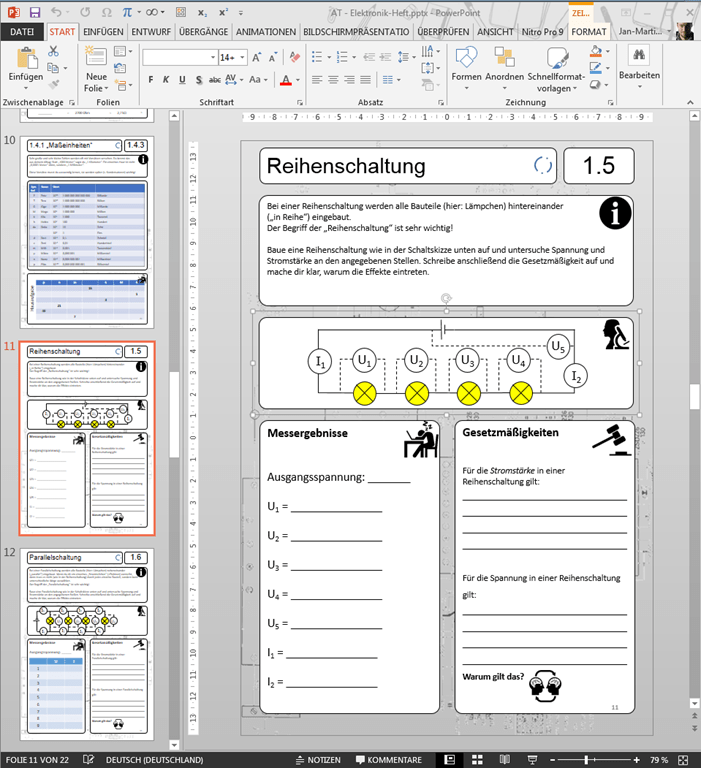This screenshot has width=701, height=768.
Task: Toggle underline U formatting
Action: pyautogui.click(x=182, y=80)
